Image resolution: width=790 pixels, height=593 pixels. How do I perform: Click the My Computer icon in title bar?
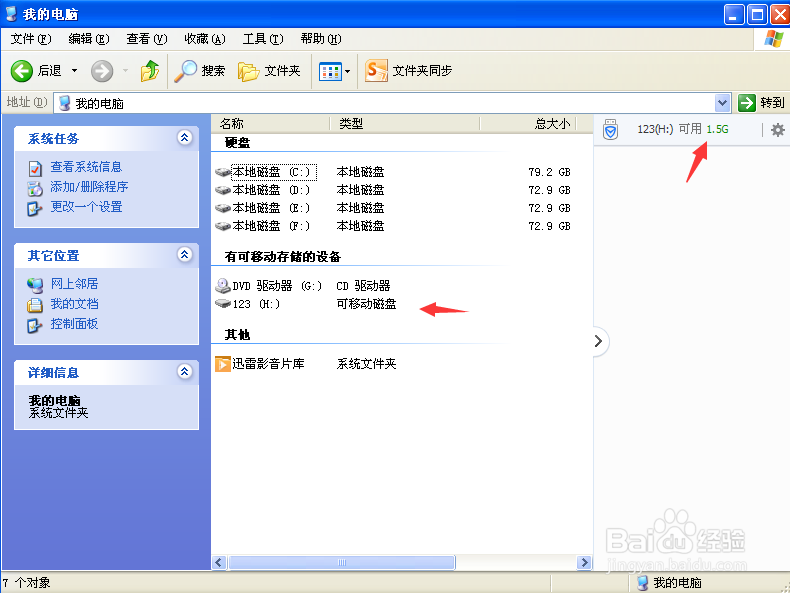[12, 14]
